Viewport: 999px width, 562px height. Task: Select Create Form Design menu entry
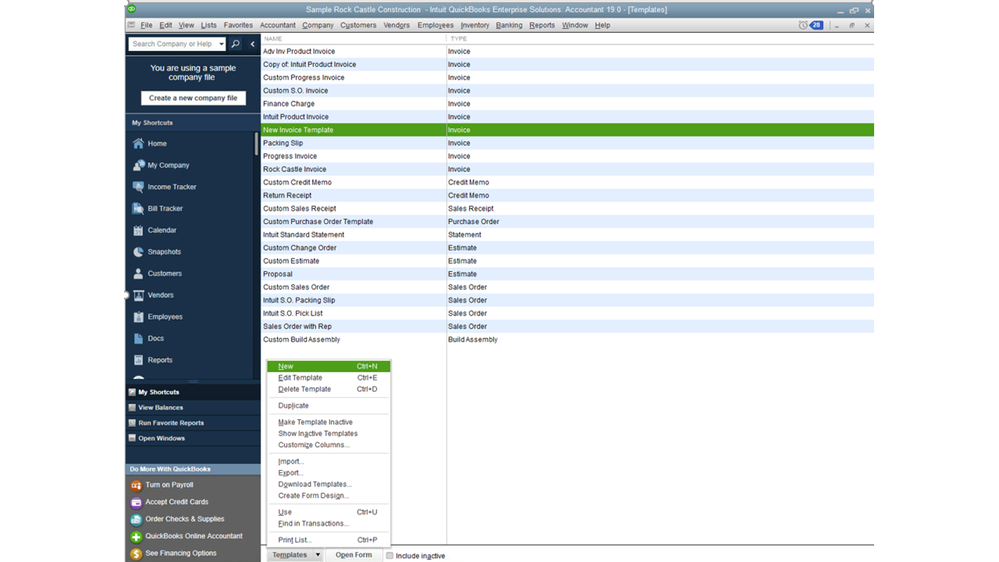(x=328, y=496)
